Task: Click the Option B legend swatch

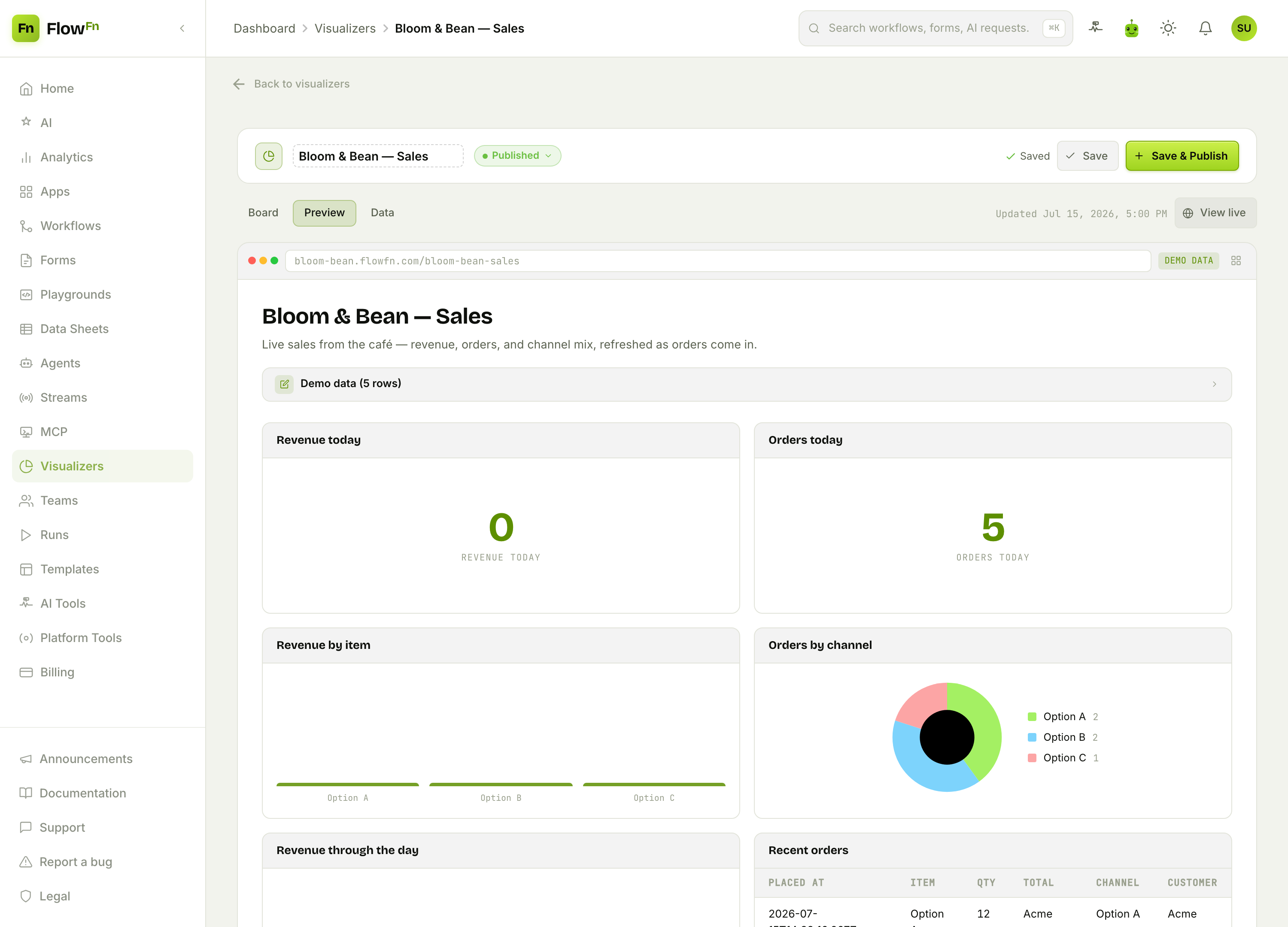Action: [x=1032, y=737]
